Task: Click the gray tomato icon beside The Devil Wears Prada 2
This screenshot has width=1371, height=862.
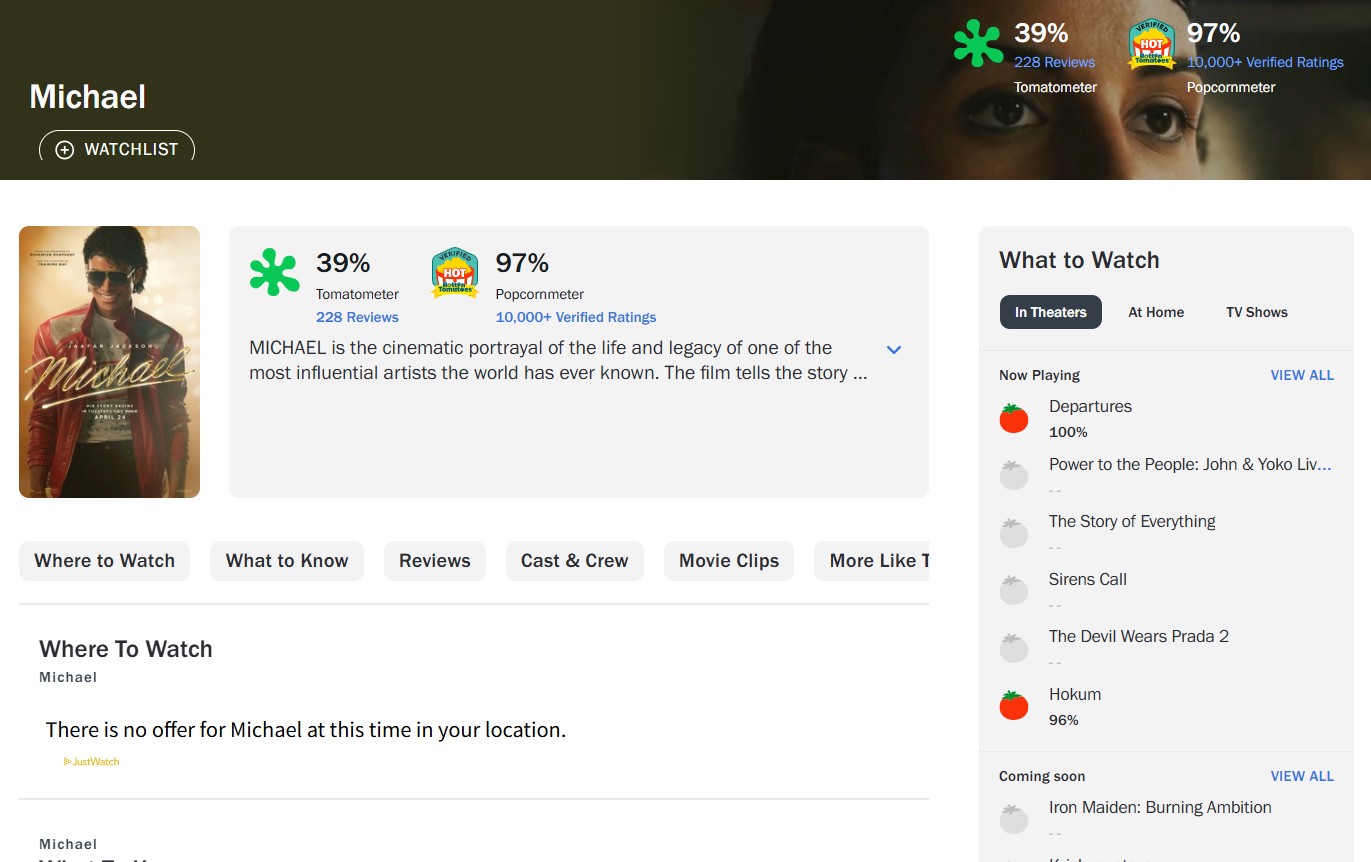Action: click(1014, 648)
